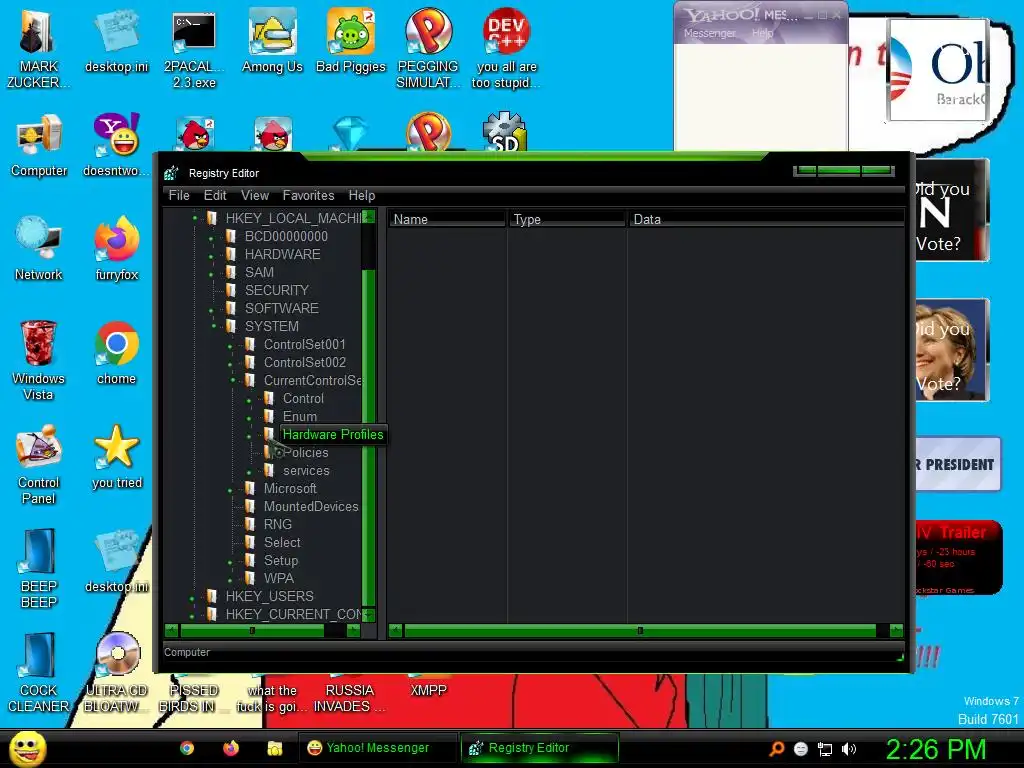
Task: Expand the services key
Action: tap(249, 473)
